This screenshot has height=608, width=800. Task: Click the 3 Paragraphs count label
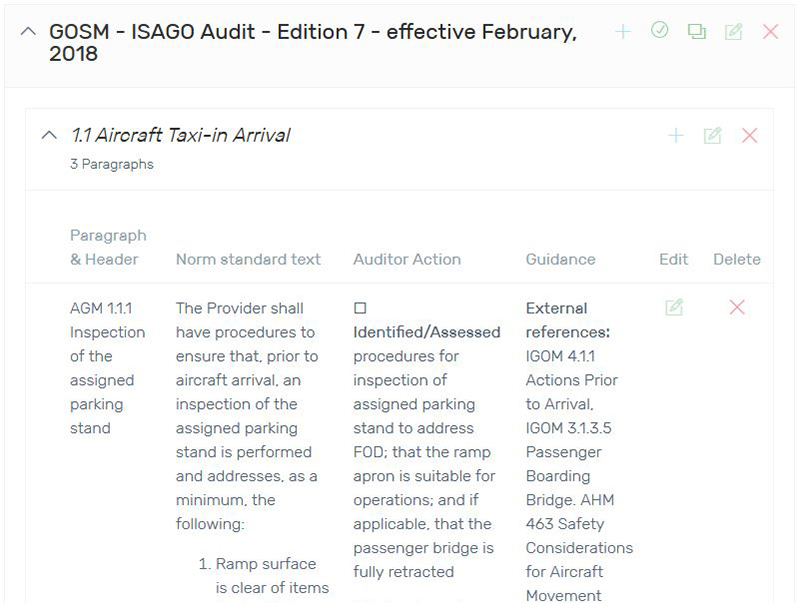[x=112, y=164]
